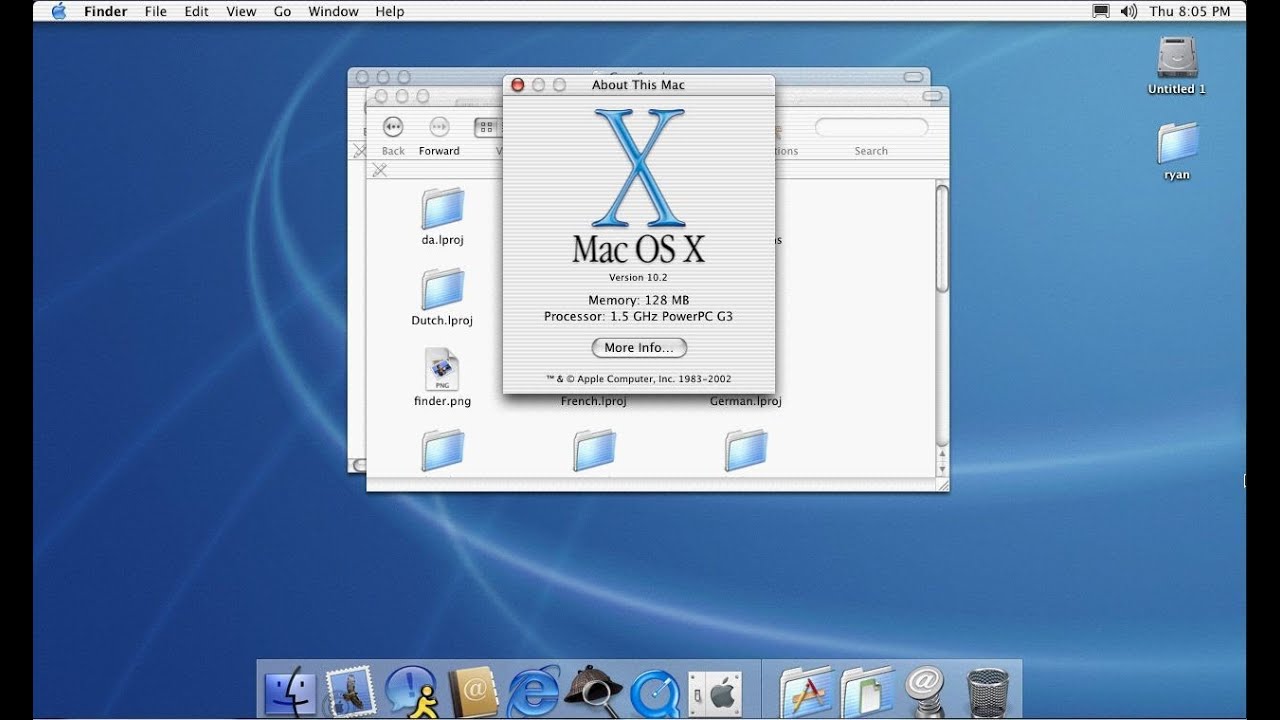
Task: Launch Mail from the Dock
Action: [x=349, y=691]
